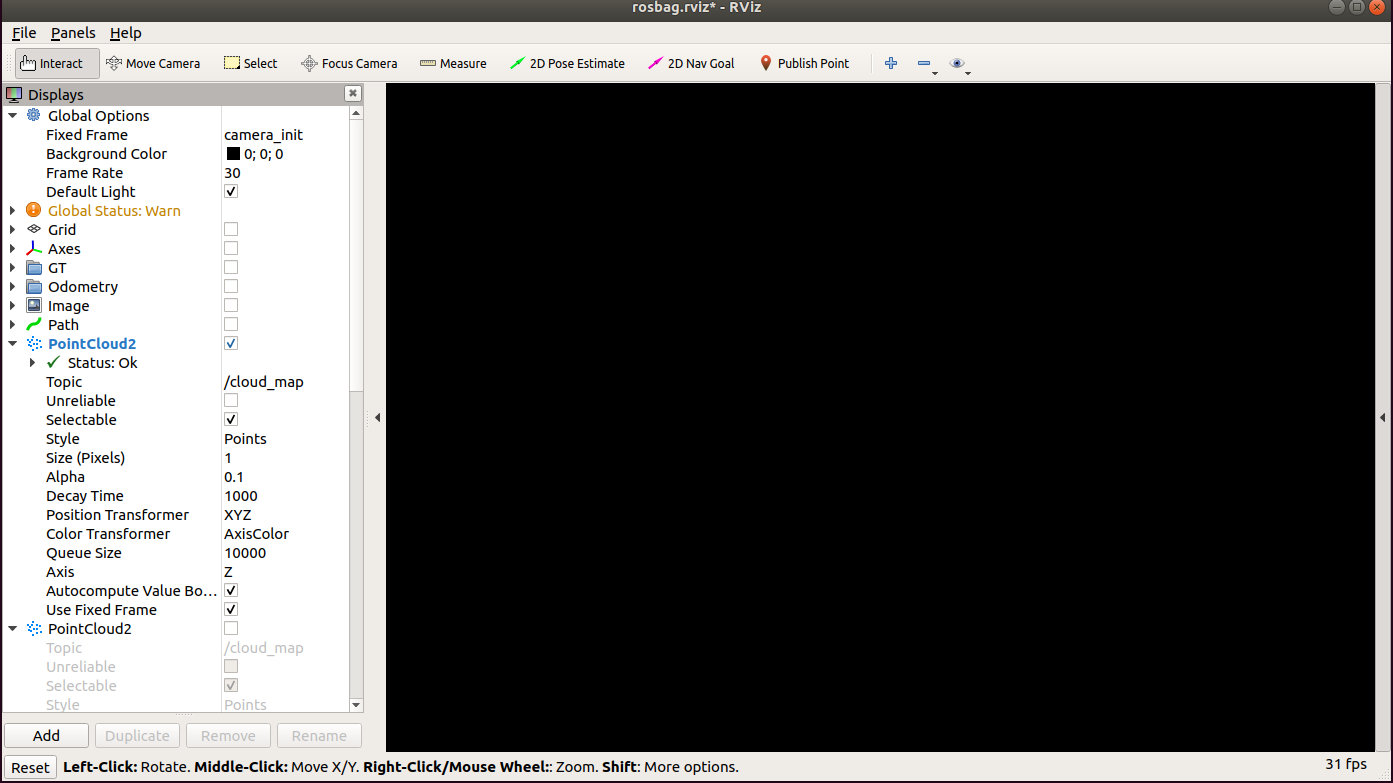Show the Odometry display

click(231, 285)
